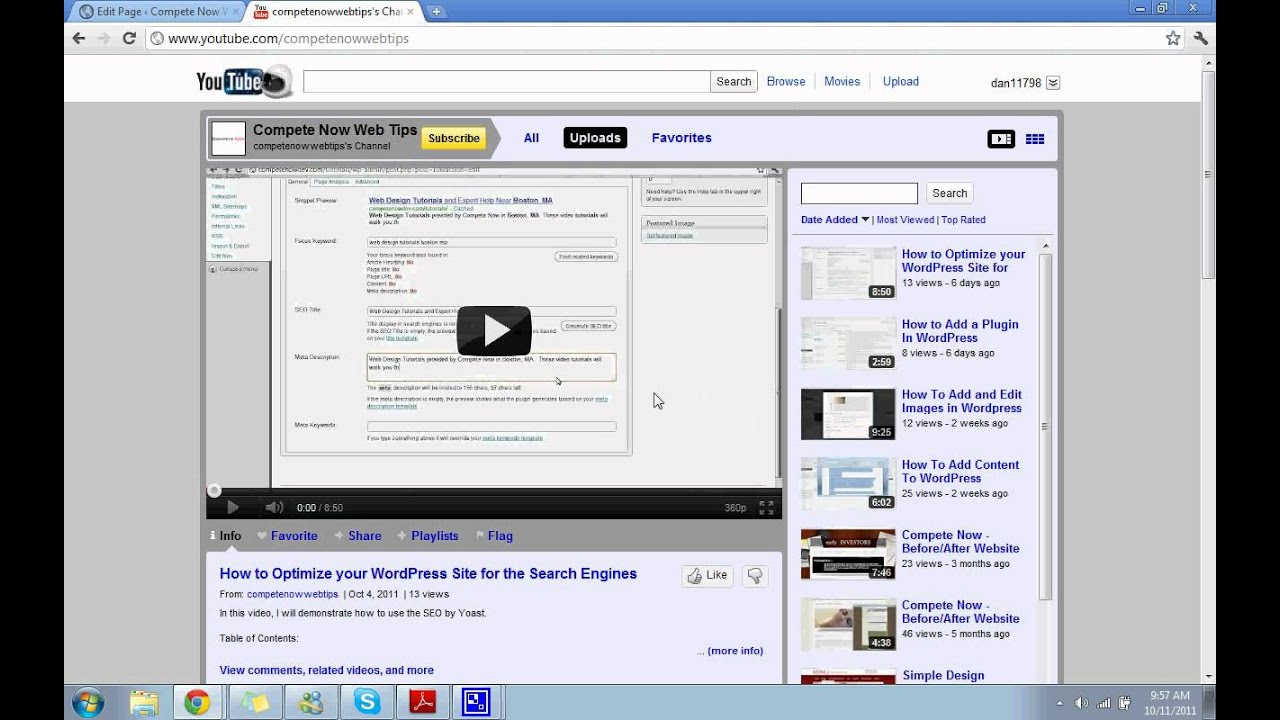The image size is (1280, 720).
Task: Click Favorite under the video
Action: click(x=288, y=536)
